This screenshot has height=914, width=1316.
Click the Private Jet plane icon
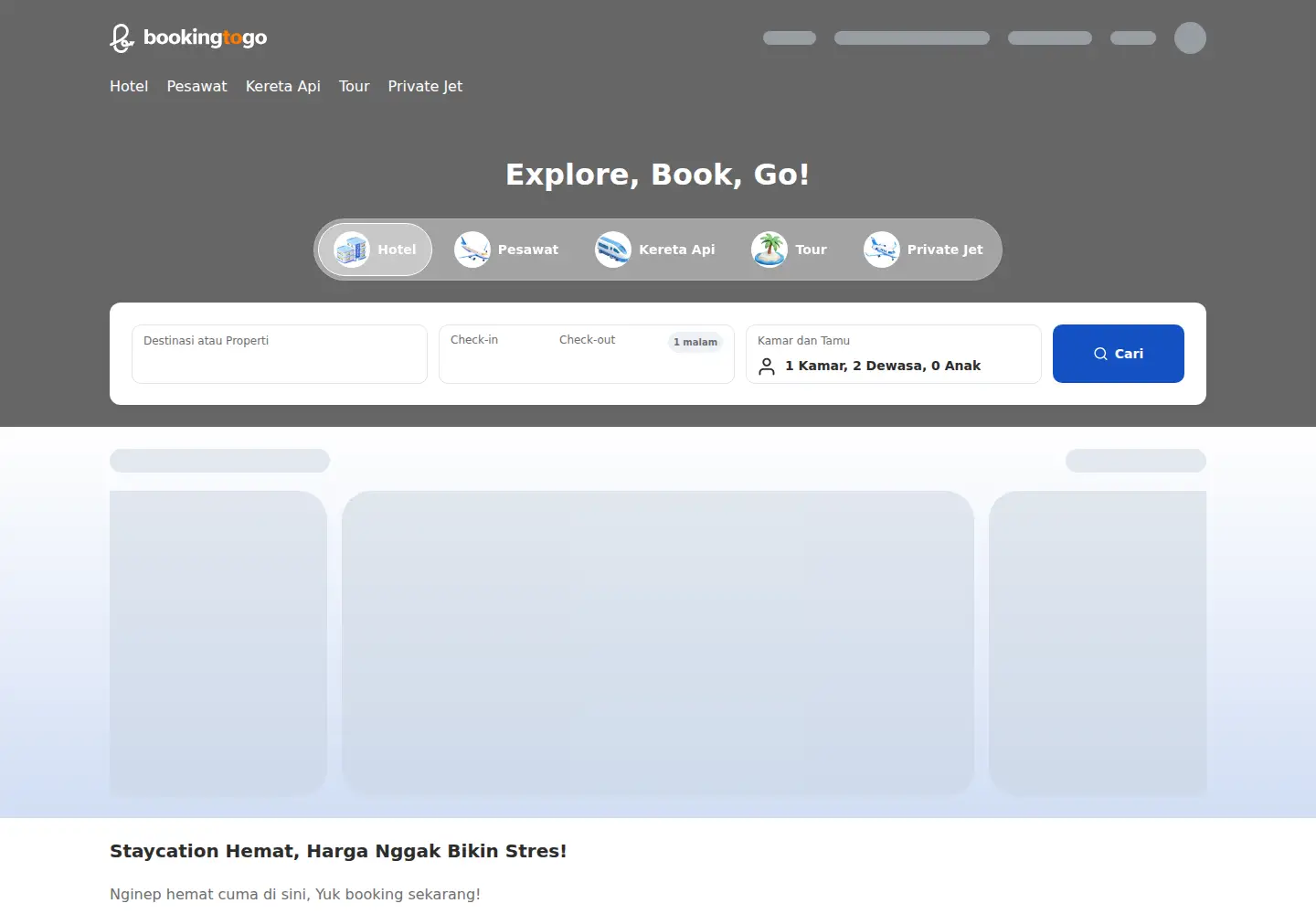coord(882,250)
